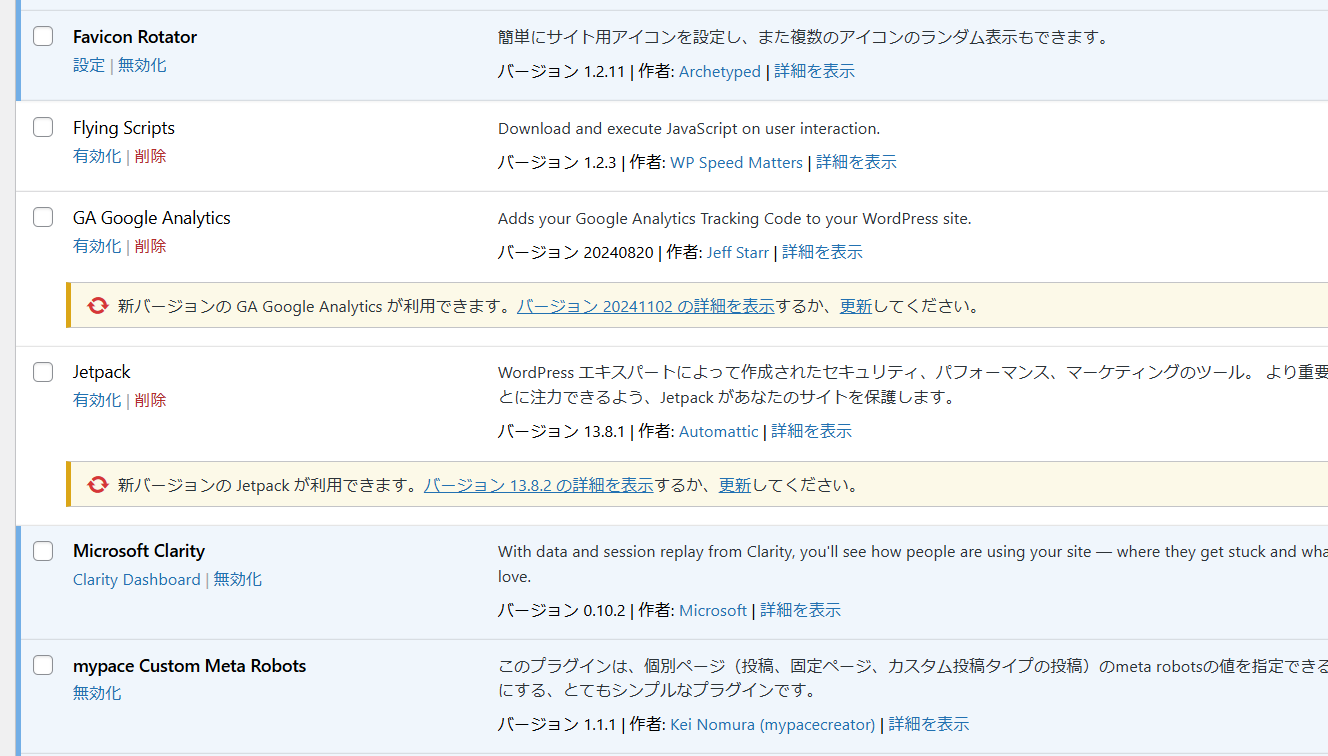Open バージョン 20241102 の詳細を表示 link
Viewport: 1328px width, 756px height.
point(645,306)
